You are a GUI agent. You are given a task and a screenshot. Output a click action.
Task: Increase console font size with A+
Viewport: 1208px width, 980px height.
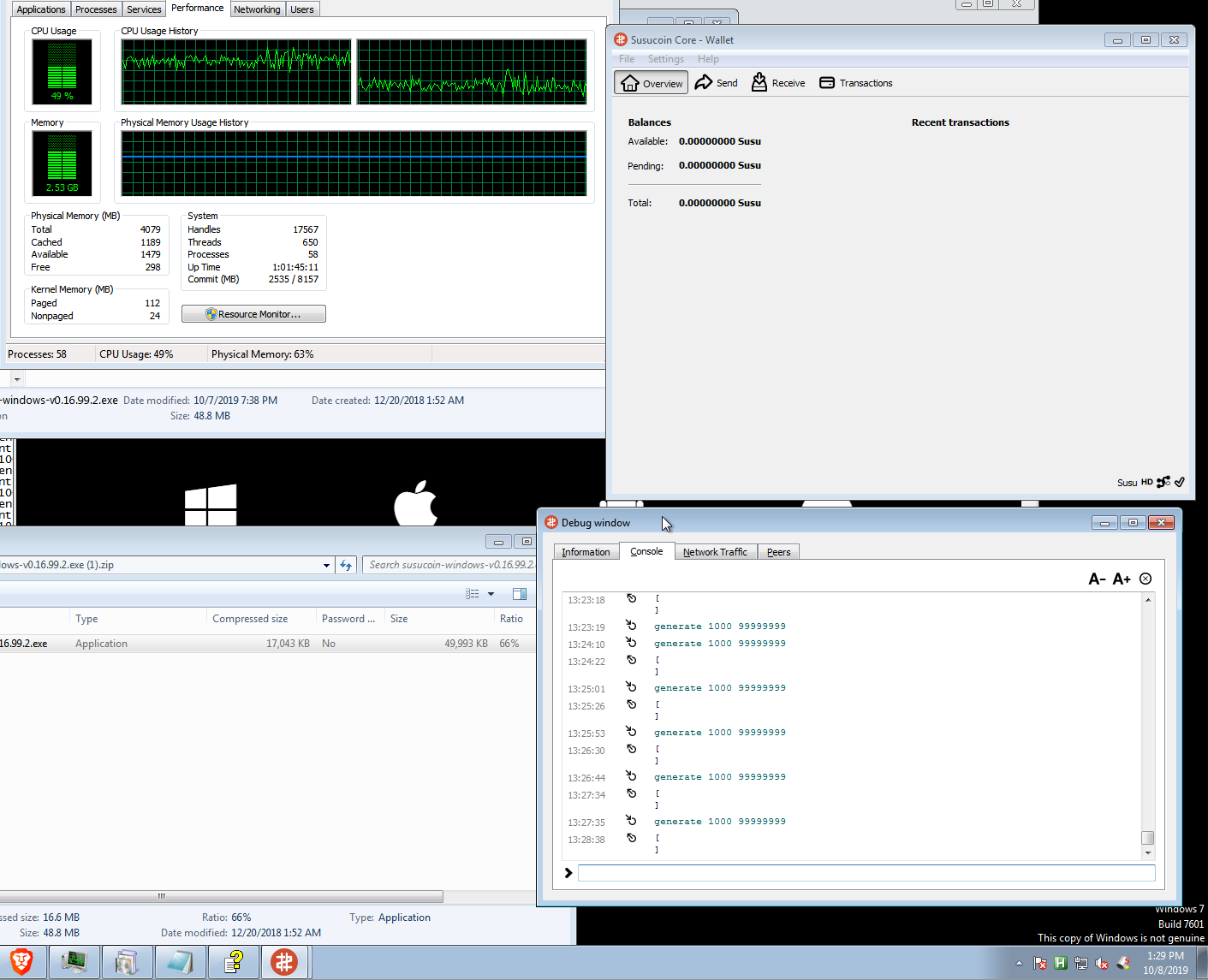[1122, 579]
